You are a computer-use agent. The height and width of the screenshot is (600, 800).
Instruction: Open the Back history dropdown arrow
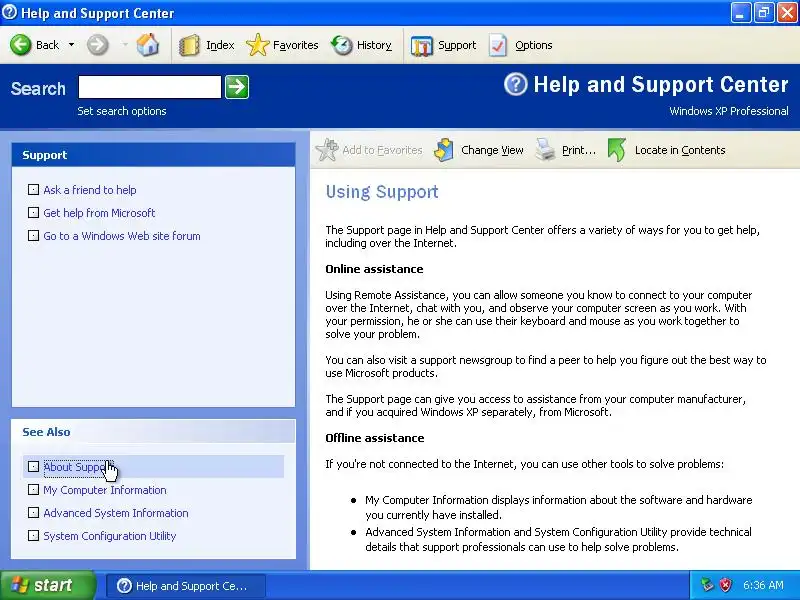(x=71, y=45)
